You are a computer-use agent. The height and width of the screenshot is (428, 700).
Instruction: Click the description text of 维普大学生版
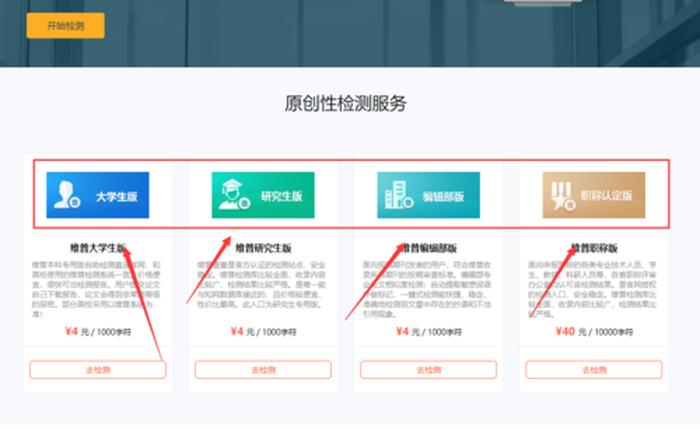[x=96, y=289]
